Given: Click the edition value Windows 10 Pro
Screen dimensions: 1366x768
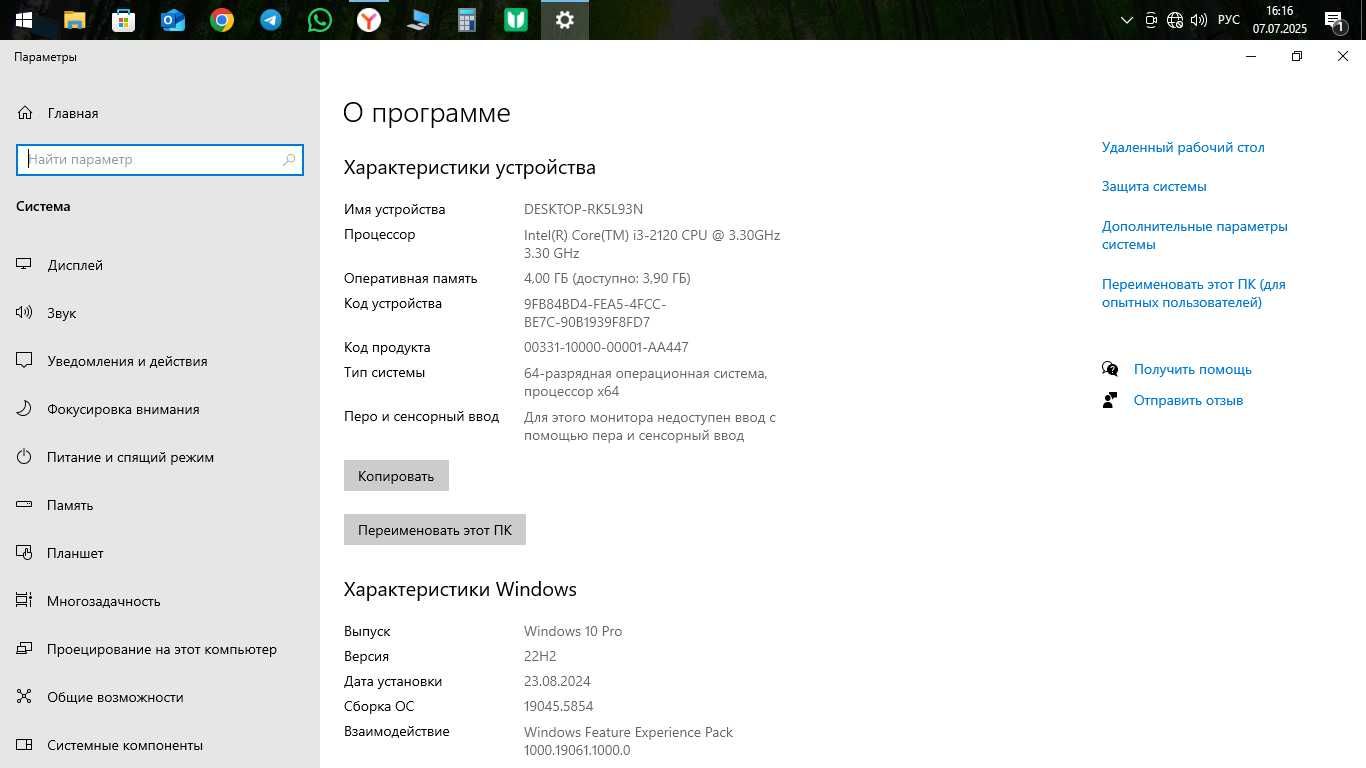Looking at the screenshot, I should click(573, 631).
